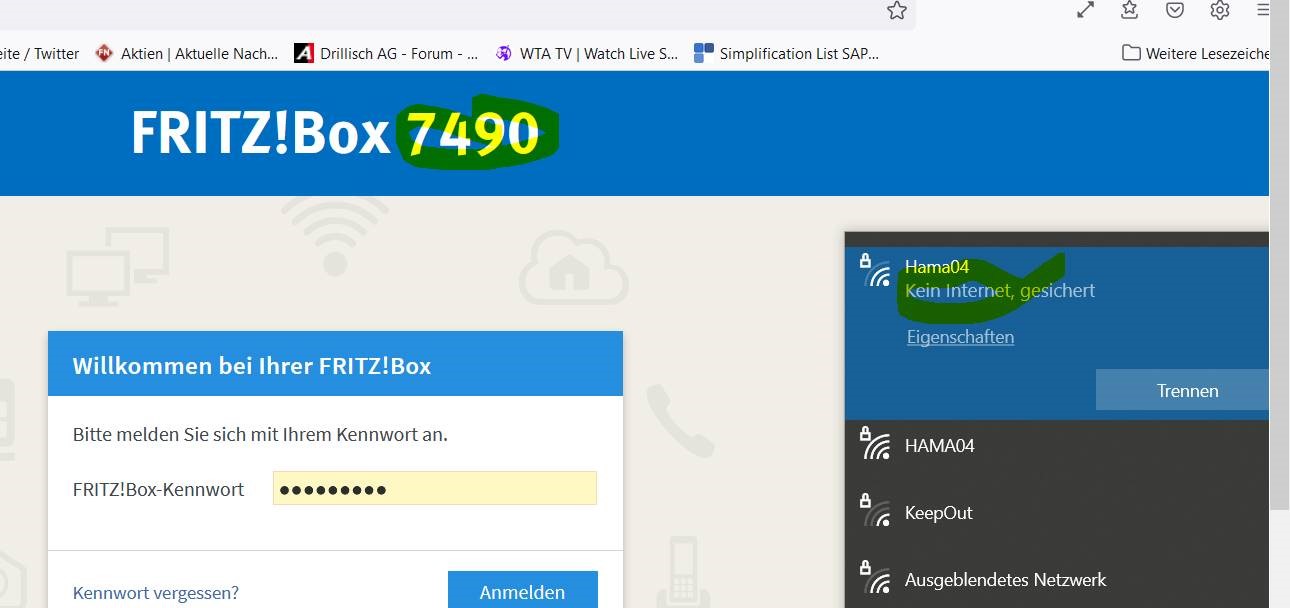Open the settings gear icon in toolbar
Viewport: 1290px width, 608px height.
[x=1220, y=10]
